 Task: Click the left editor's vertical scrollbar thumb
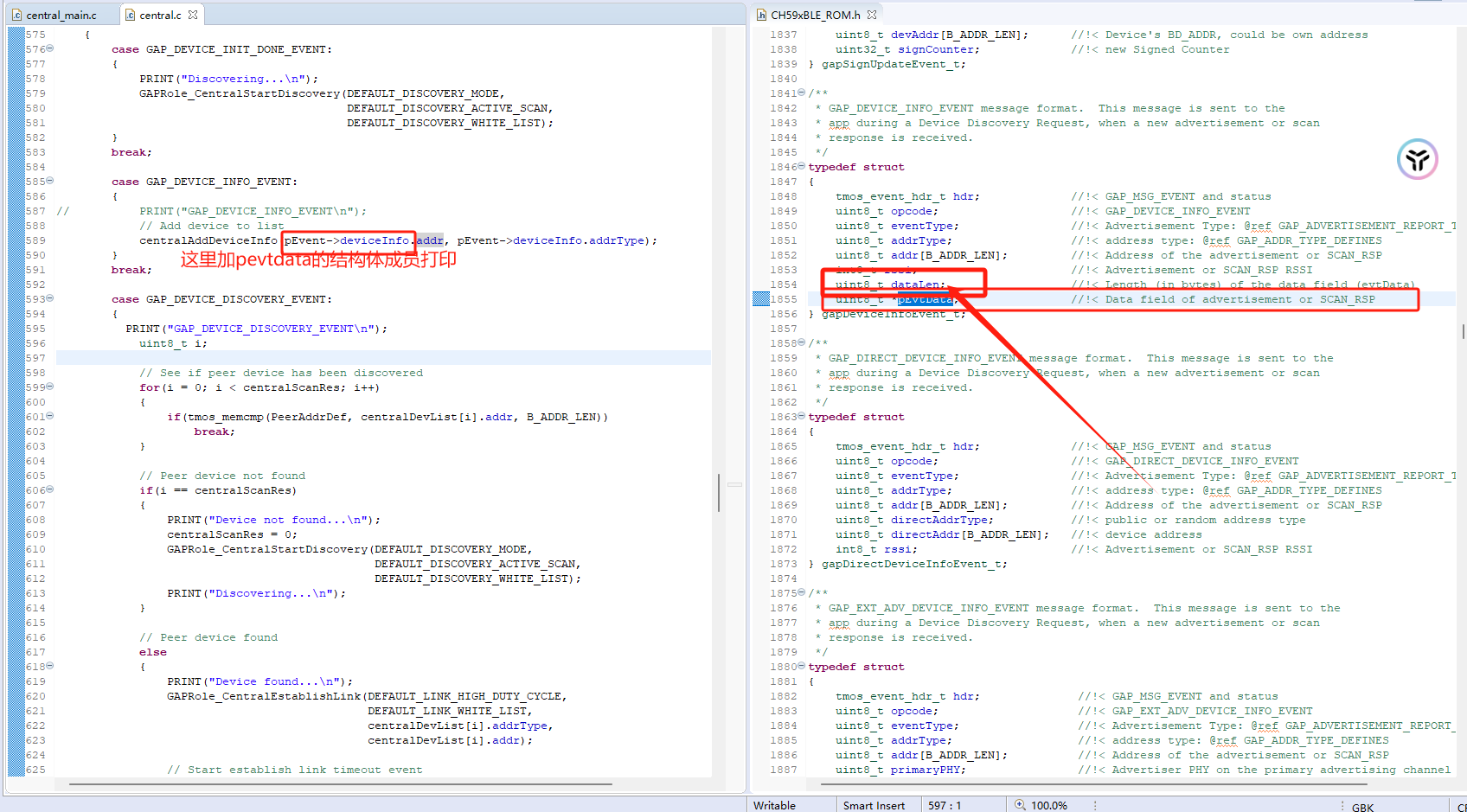(x=718, y=492)
